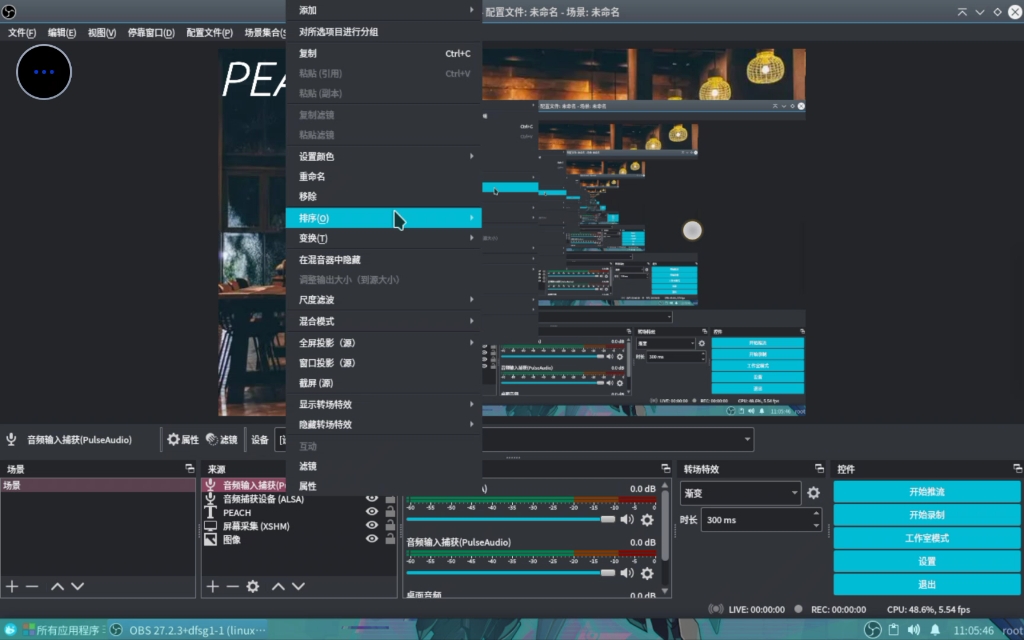Hide the PEACH text source with eye toggle
The height and width of the screenshot is (640, 1024).
pyautogui.click(x=372, y=512)
